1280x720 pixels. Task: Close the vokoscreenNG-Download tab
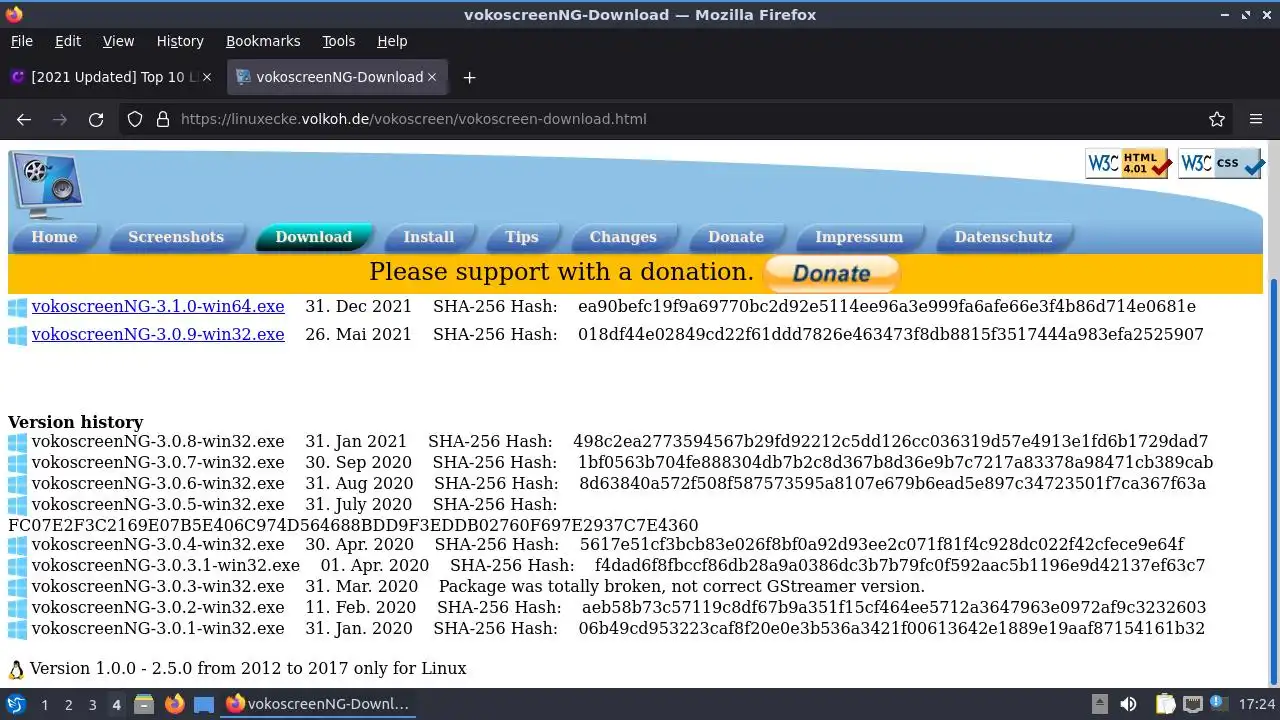[432, 77]
